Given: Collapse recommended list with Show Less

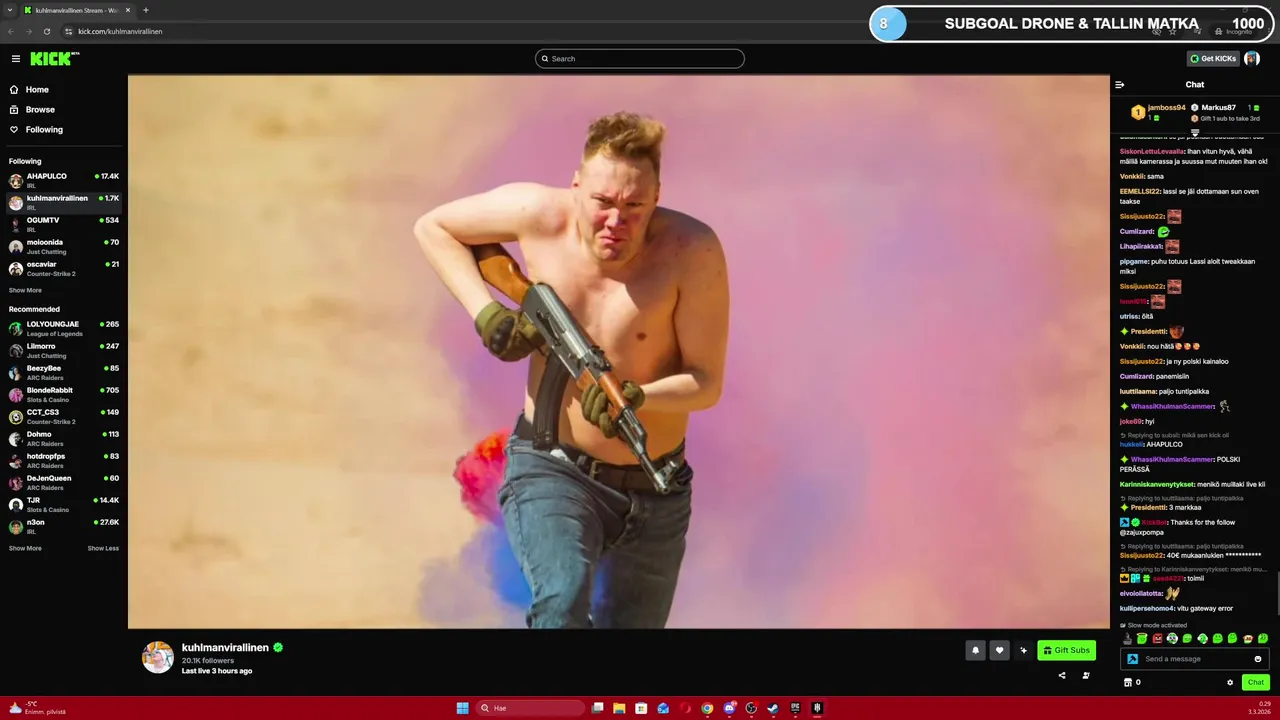Looking at the screenshot, I should pyautogui.click(x=103, y=548).
